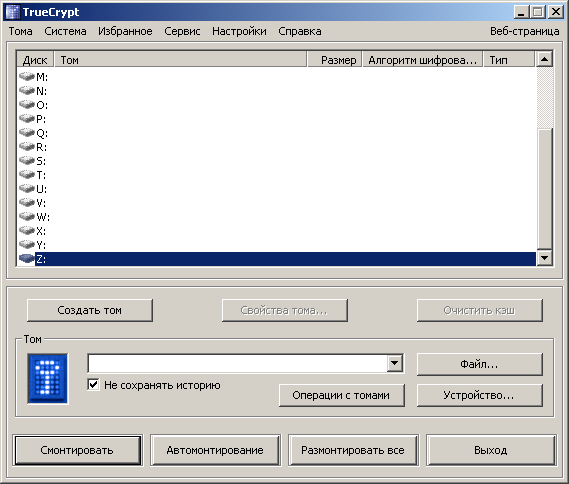
Task: Click the blue TrueCrypt logo in the Том group
Action: [48, 378]
